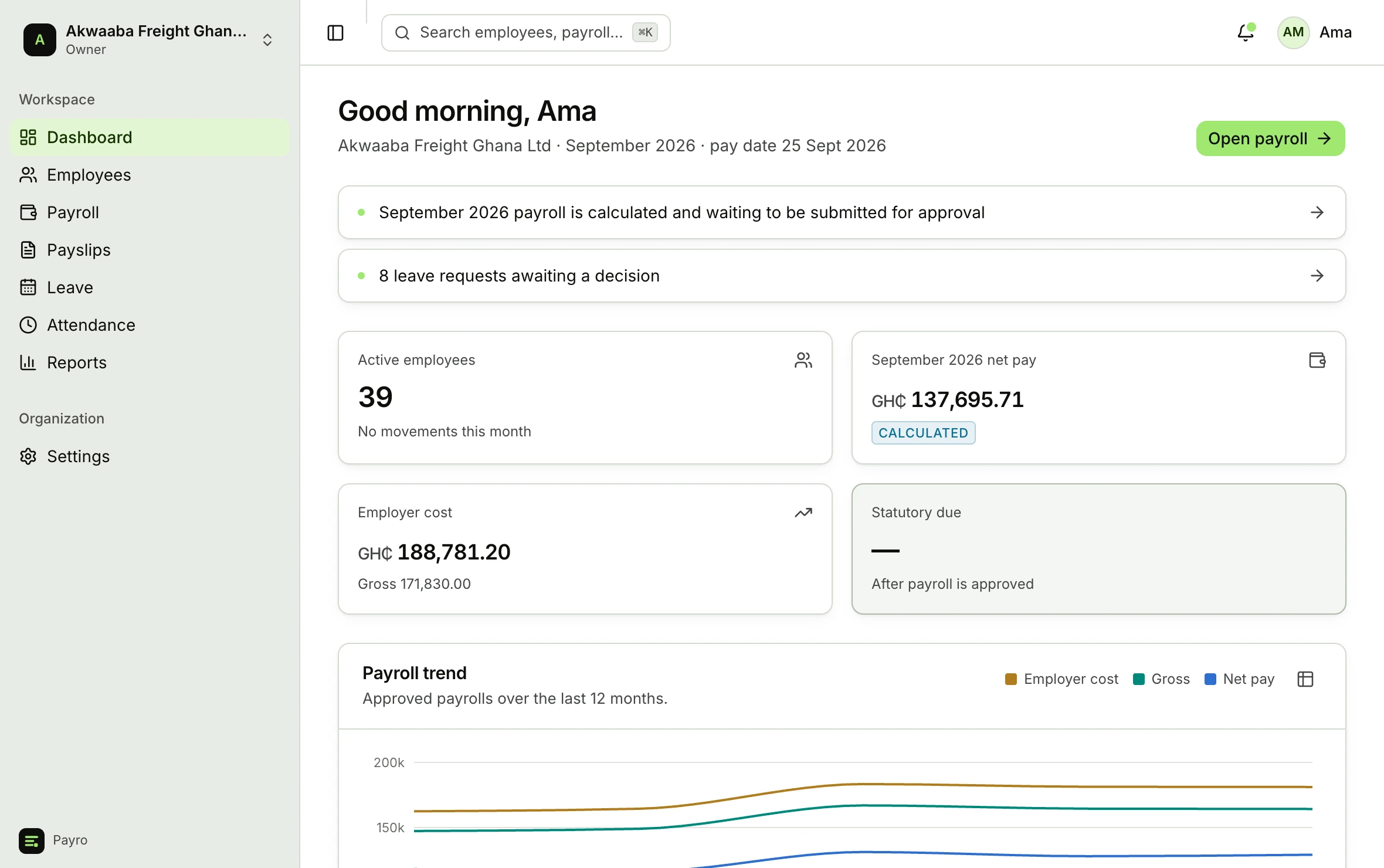The image size is (1384, 868).
Task: Click the GH₵ 137,695.71 net pay value
Action: (x=948, y=400)
